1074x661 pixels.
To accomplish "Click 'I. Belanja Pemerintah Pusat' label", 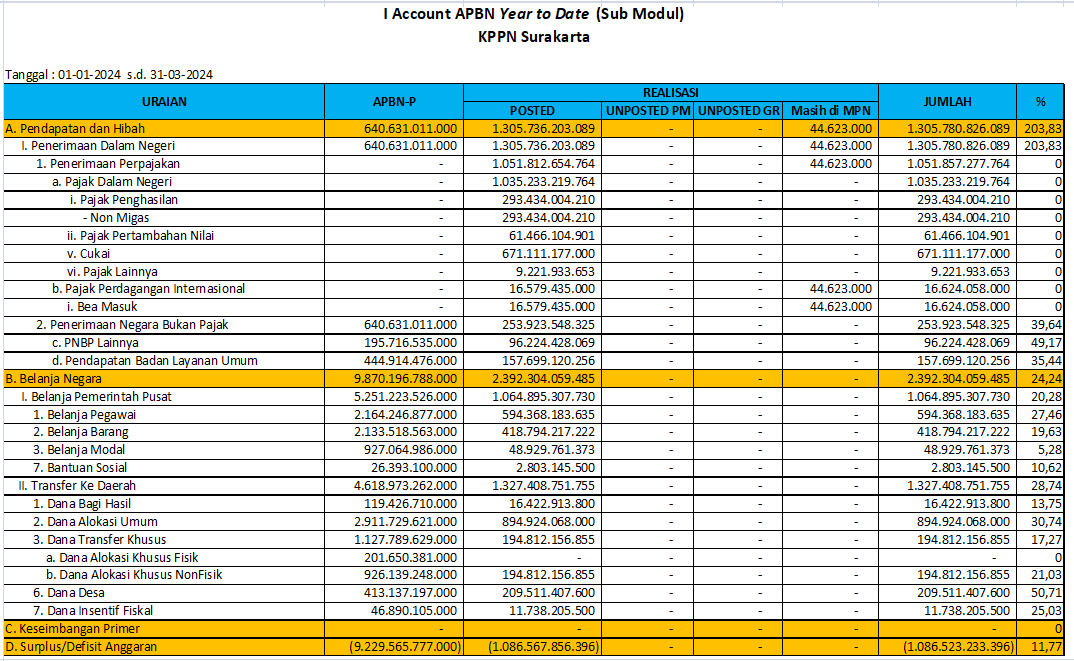I will pyautogui.click(x=96, y=397).
